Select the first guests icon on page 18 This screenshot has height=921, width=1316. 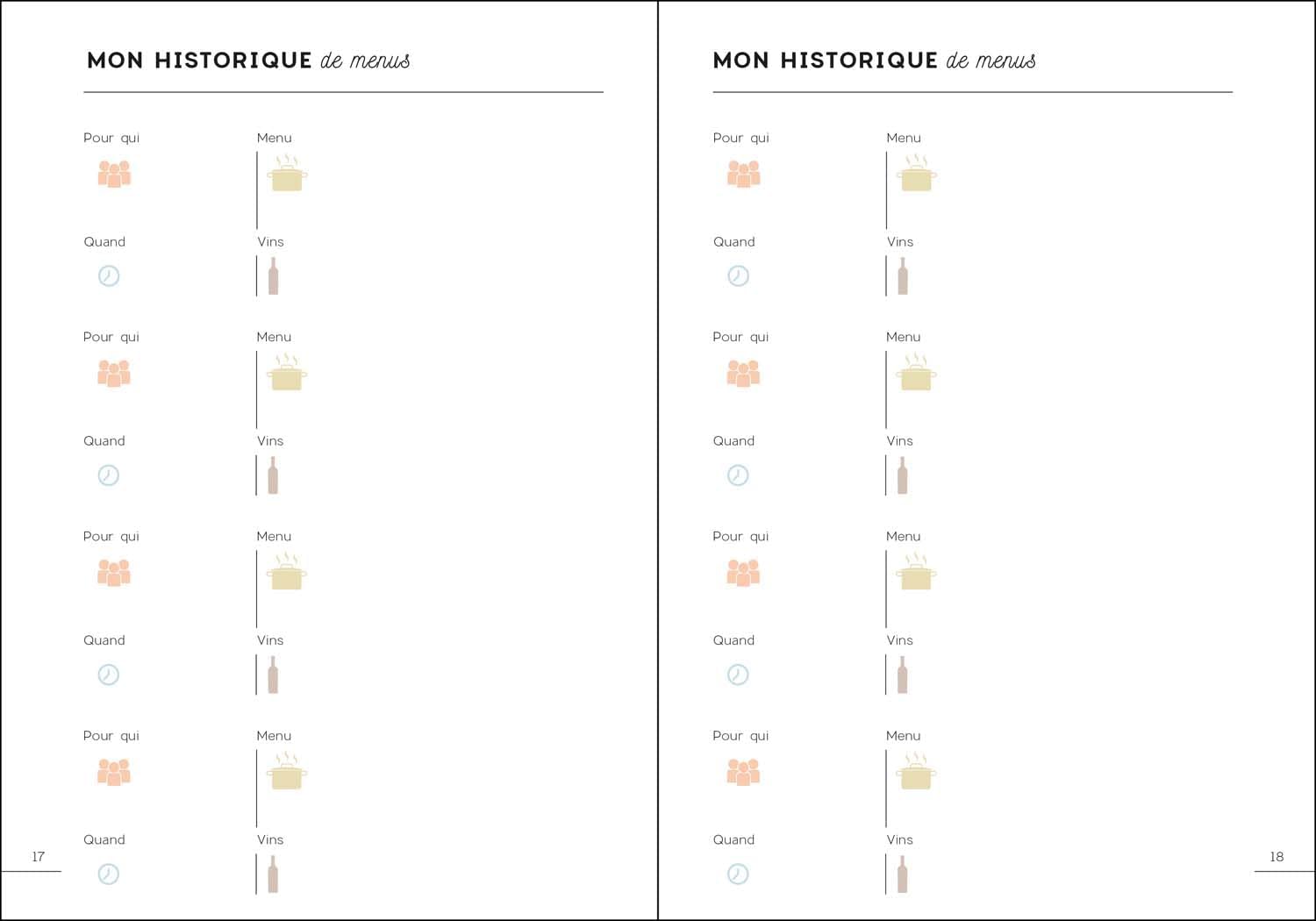[743, 174]
